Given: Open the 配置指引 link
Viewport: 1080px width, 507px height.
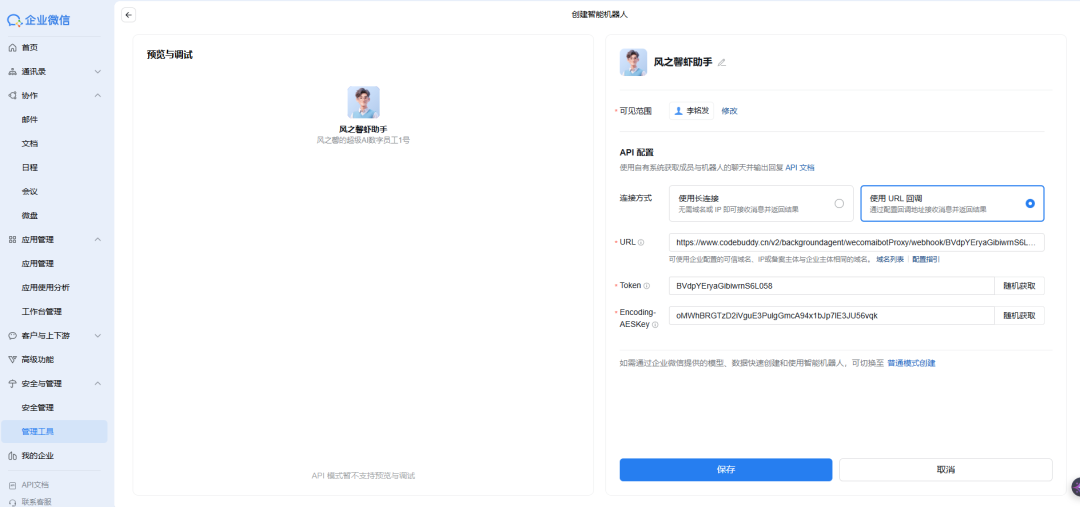Looking at the screenshot, I should pos(926,260).
